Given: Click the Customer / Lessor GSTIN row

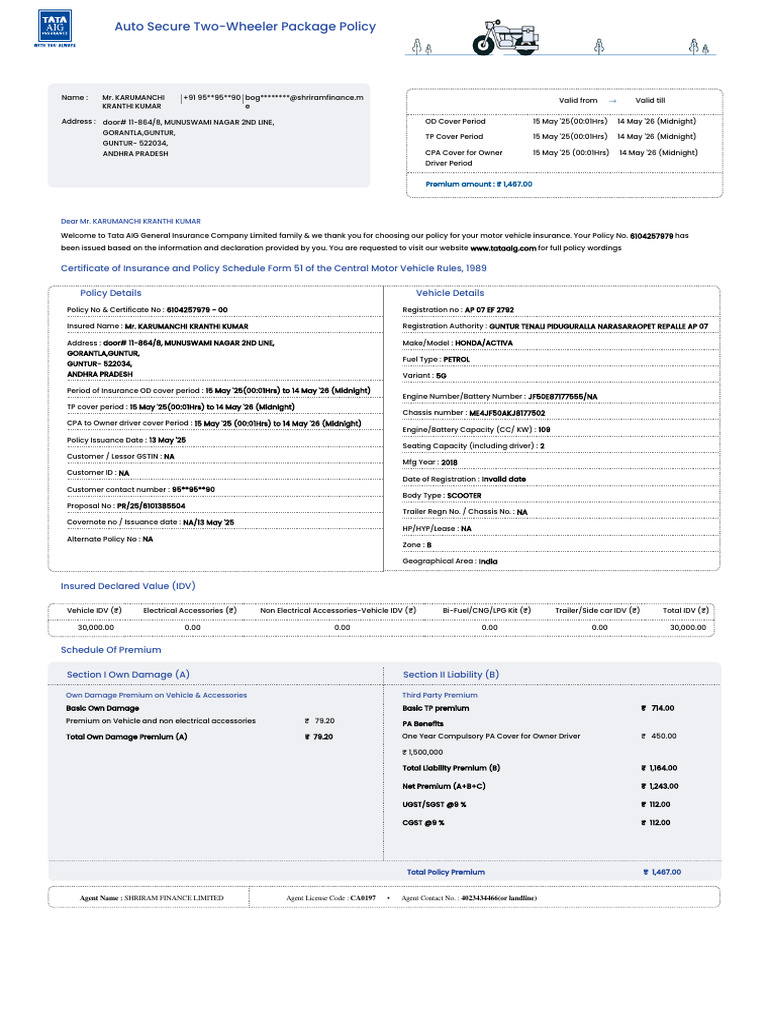Looking at the screenshot, I should [120, 456].
